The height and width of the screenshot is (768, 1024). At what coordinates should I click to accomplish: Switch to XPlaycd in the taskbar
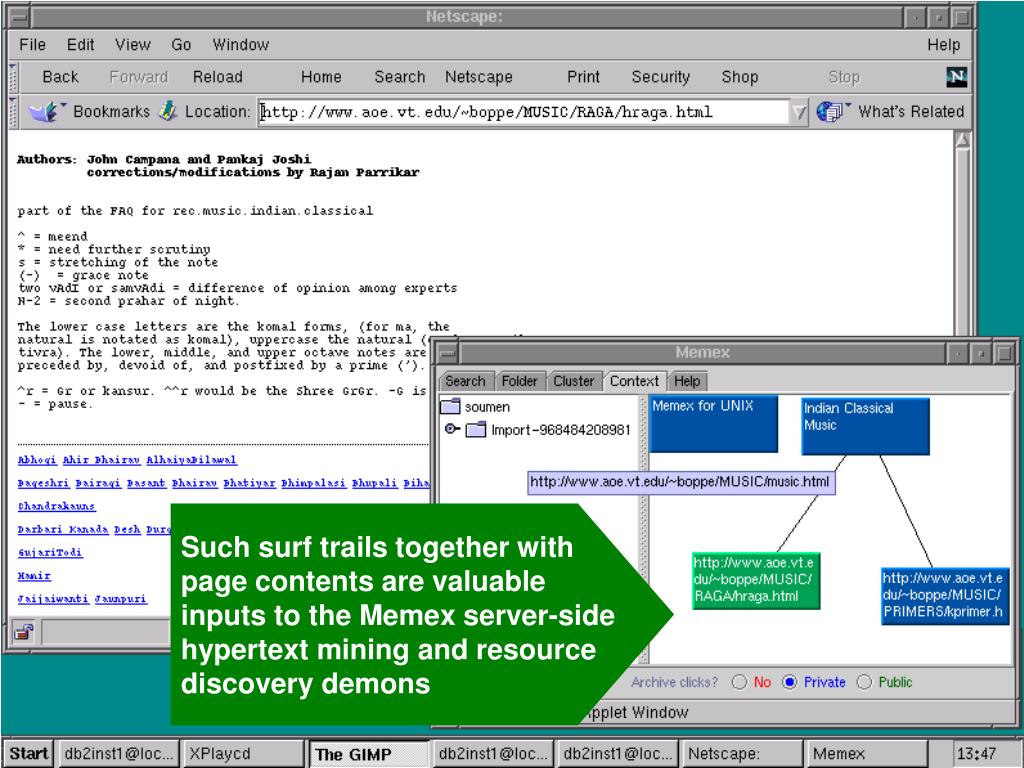pyautogui.click(x=244, y=754)
